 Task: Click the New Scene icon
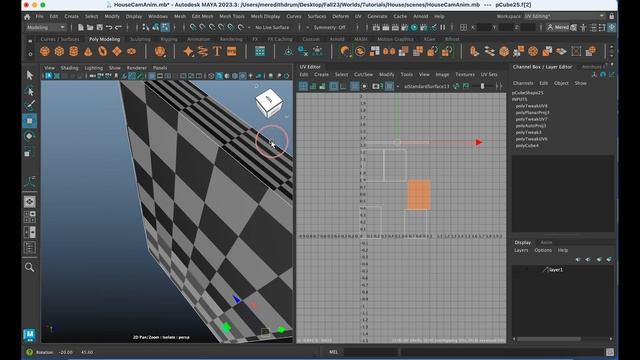[80, 27]
